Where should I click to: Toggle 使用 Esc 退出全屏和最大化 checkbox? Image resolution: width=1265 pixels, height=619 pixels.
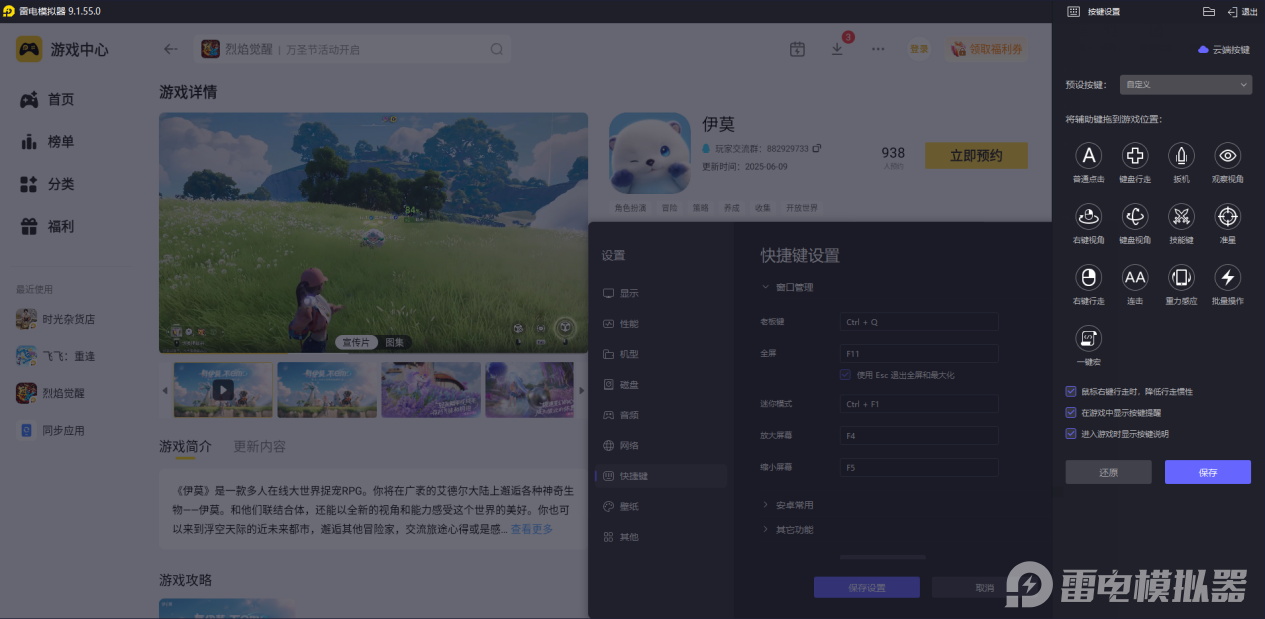pyautogui.click(x=845, y=375)
